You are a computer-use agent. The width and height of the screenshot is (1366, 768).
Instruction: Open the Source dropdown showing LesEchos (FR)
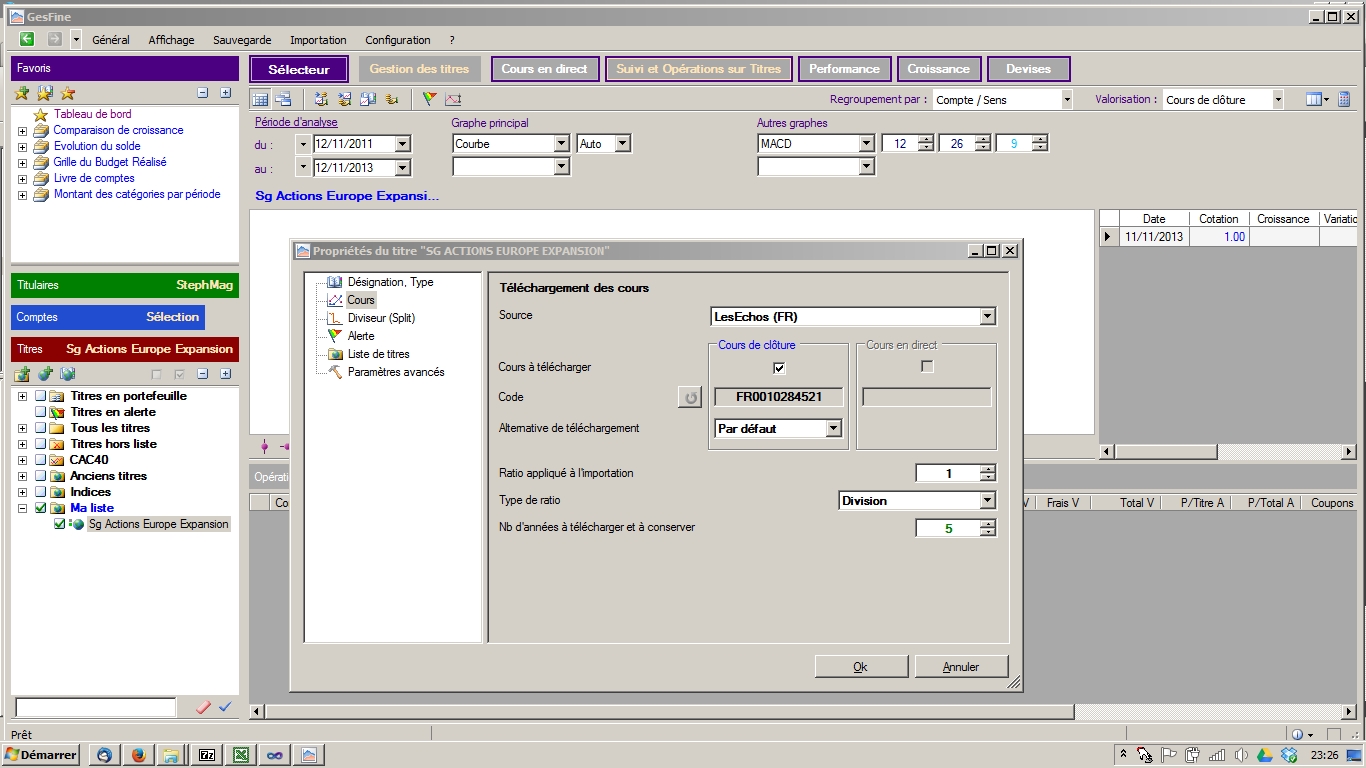(x=987, y=317)
